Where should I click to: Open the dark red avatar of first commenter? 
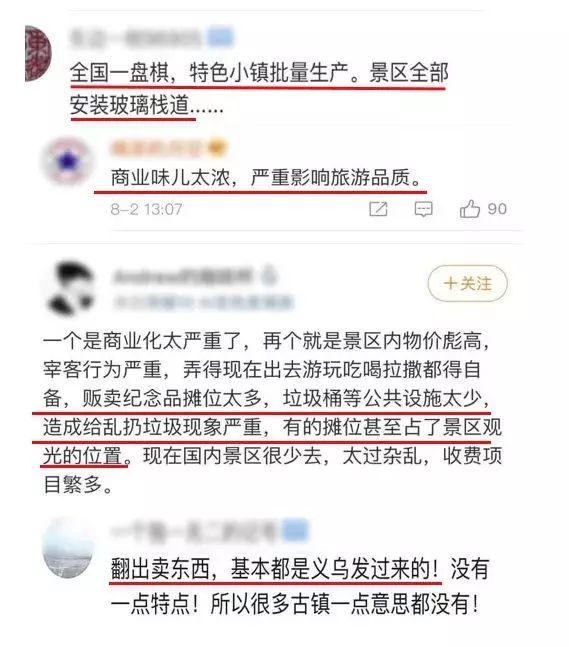[x=38, y=53]
